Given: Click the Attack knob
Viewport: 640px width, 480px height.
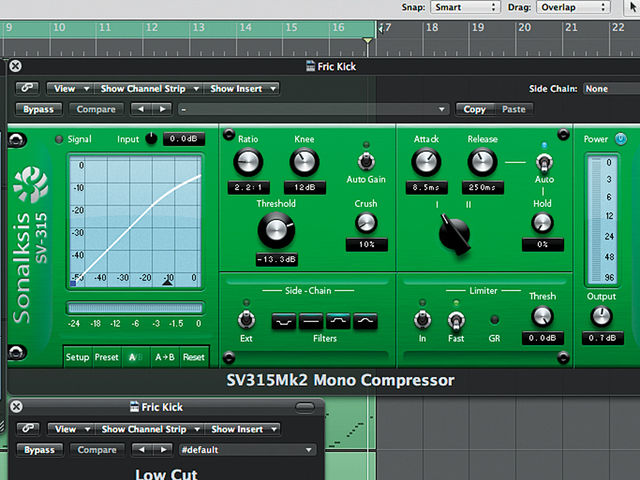Looking at the screenshot, I should pos(426,162).
